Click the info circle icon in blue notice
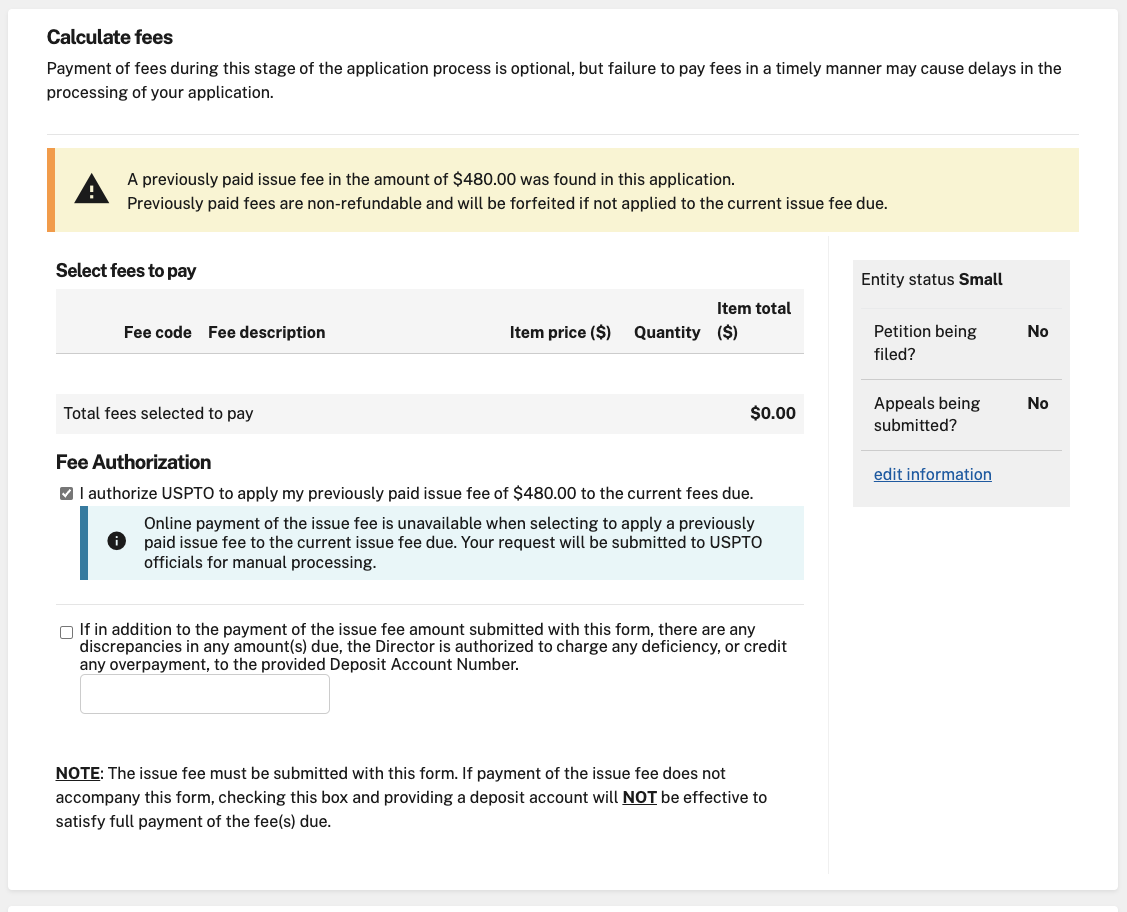Screen dimensions: 1127x912 point(116,541)
